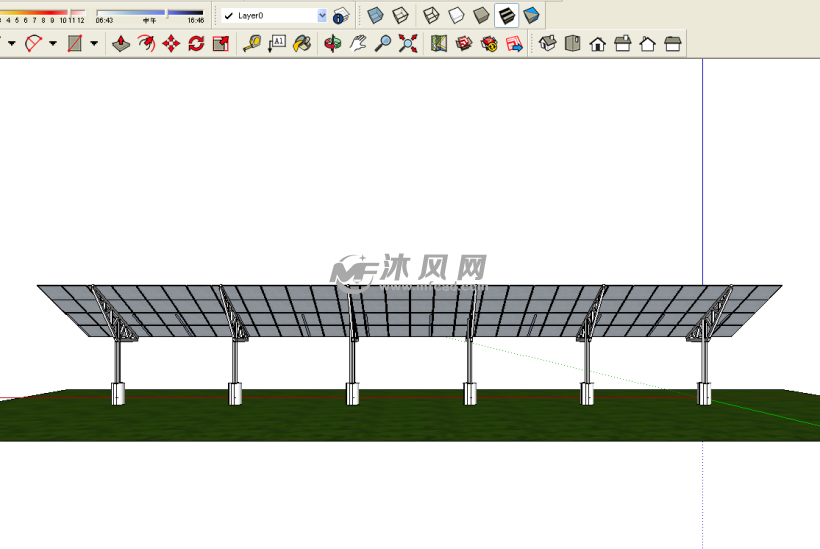Viewport: 820px width, 549px height.
Task: Toggle Back Edges style
Action: (400, 16)
